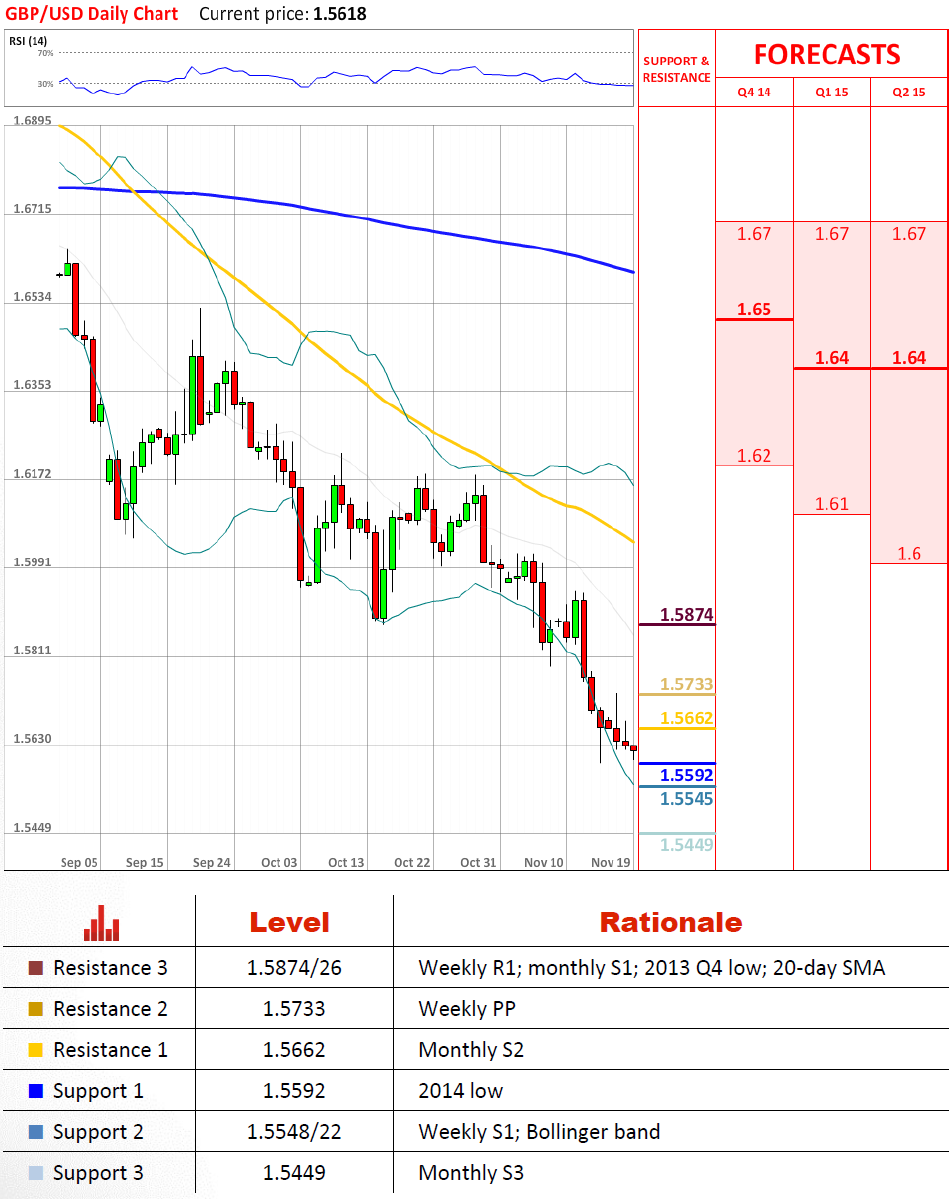
Task: Click the Weekly PP rationale cell
Action: tap(467, 1009)
